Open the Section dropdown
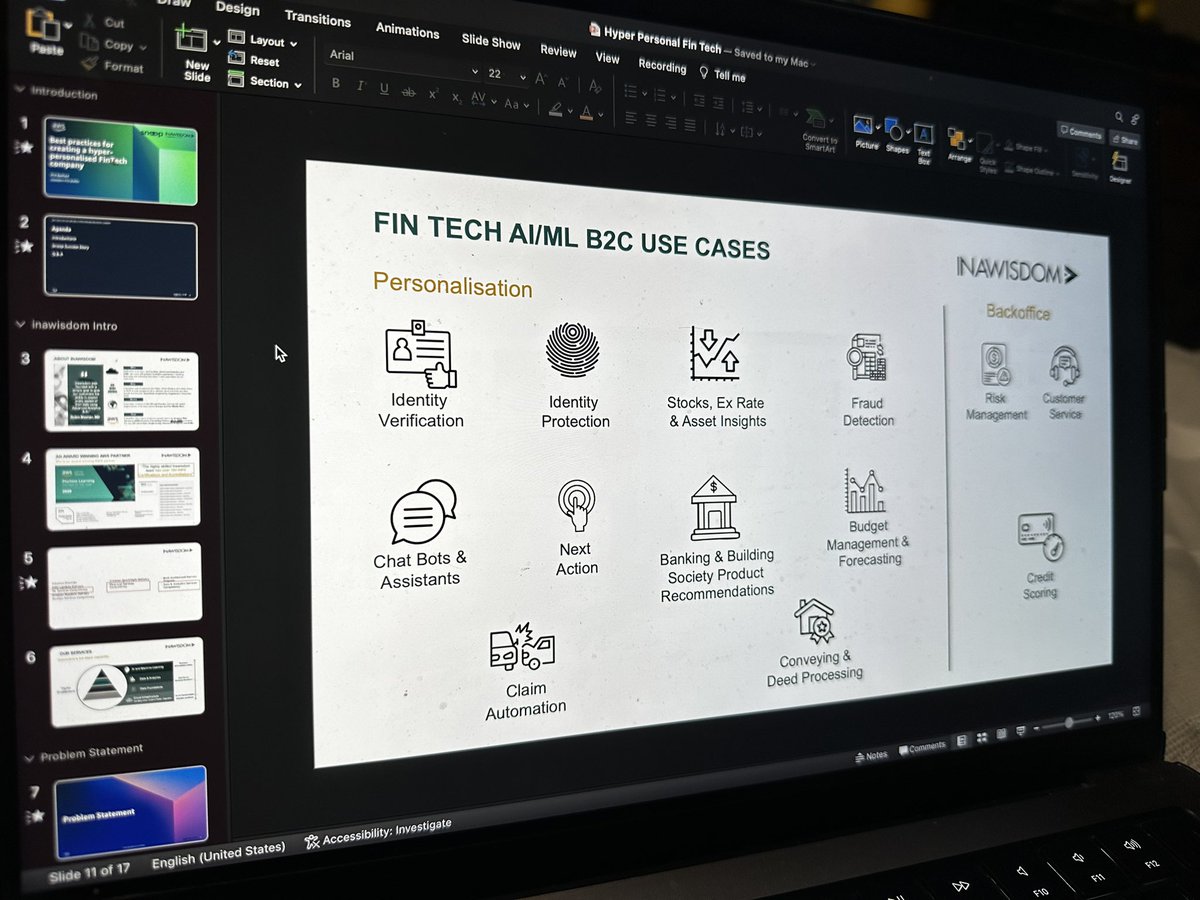The height and width of the screenshot is (900, 1200). tap(265, 82)
